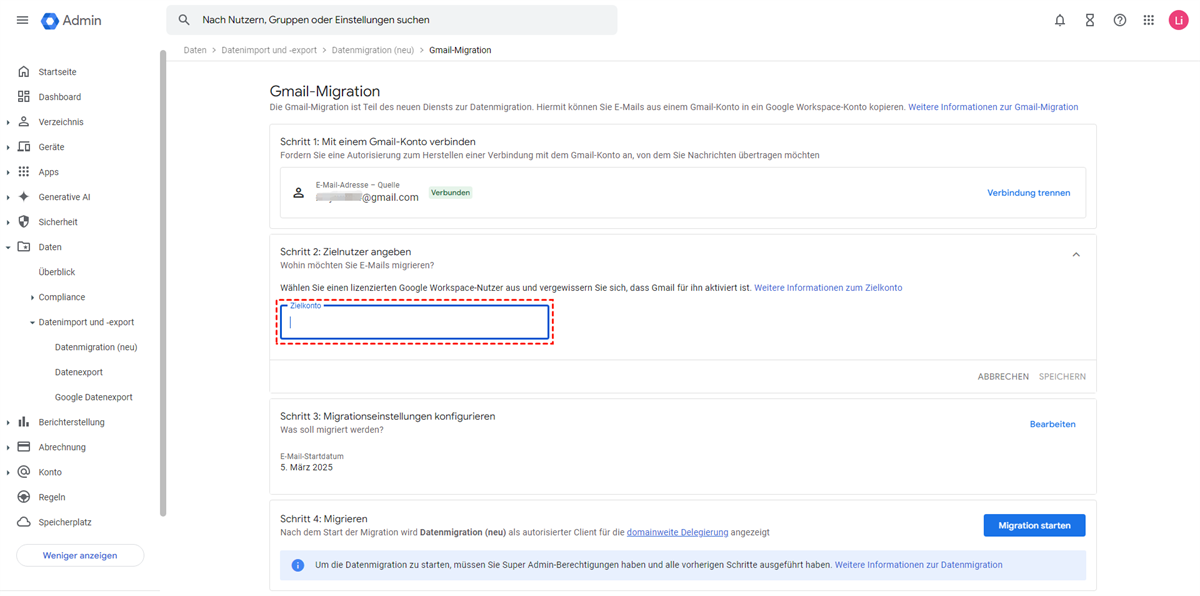Click Bearbeiten in Schritt 3
This screenshot has width=1200, height=596.
pos(1052,424)
